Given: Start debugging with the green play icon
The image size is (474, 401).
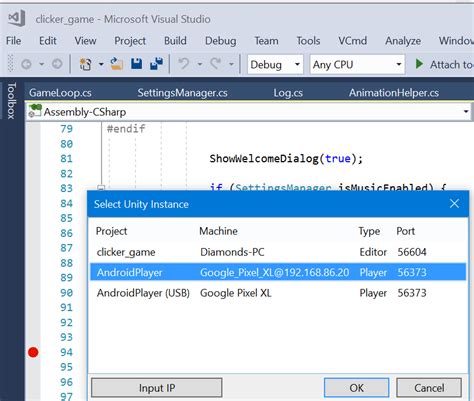Looking at the screenshot, I should coord(419,64).
